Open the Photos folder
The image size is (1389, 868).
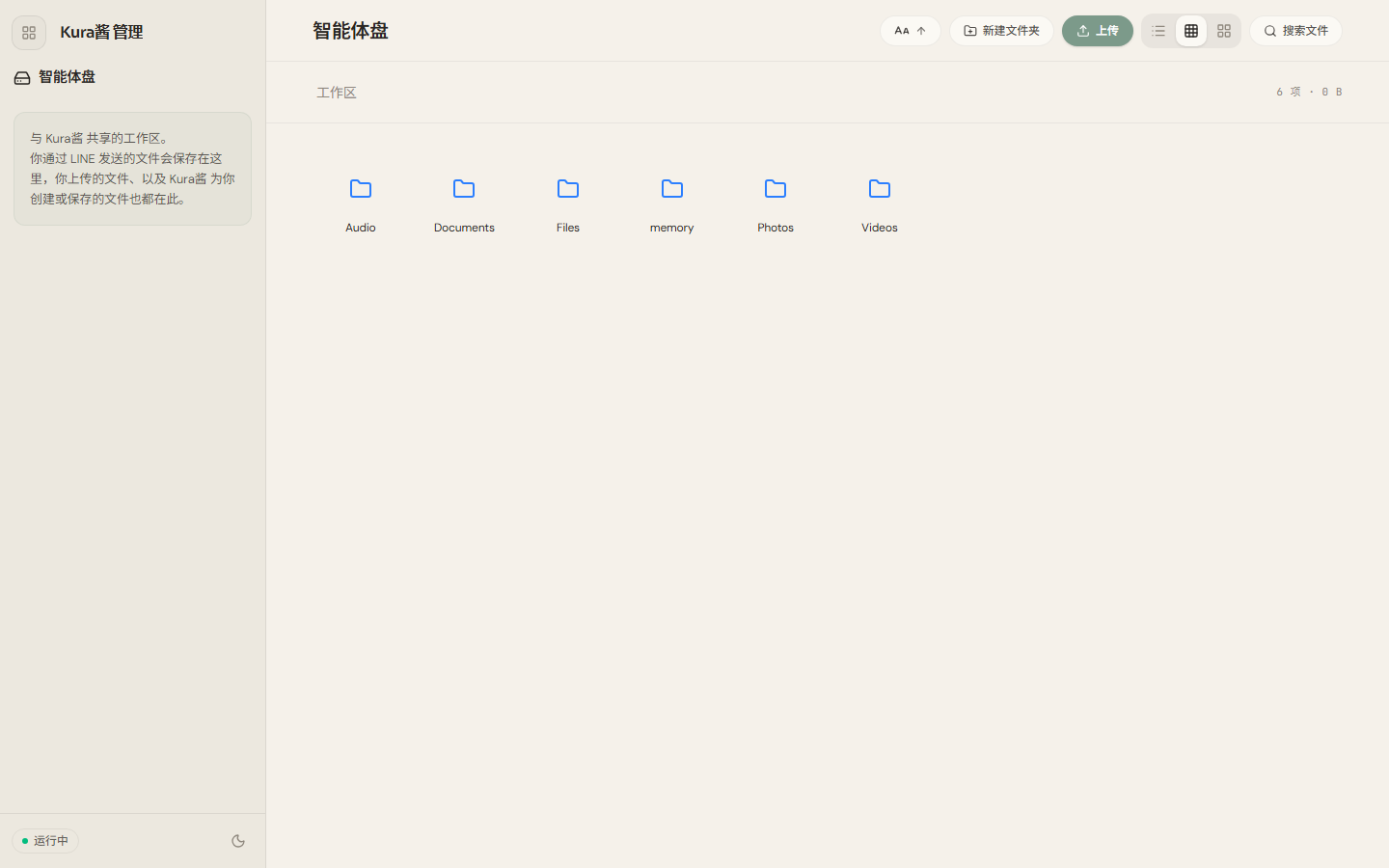coord(776,204)
